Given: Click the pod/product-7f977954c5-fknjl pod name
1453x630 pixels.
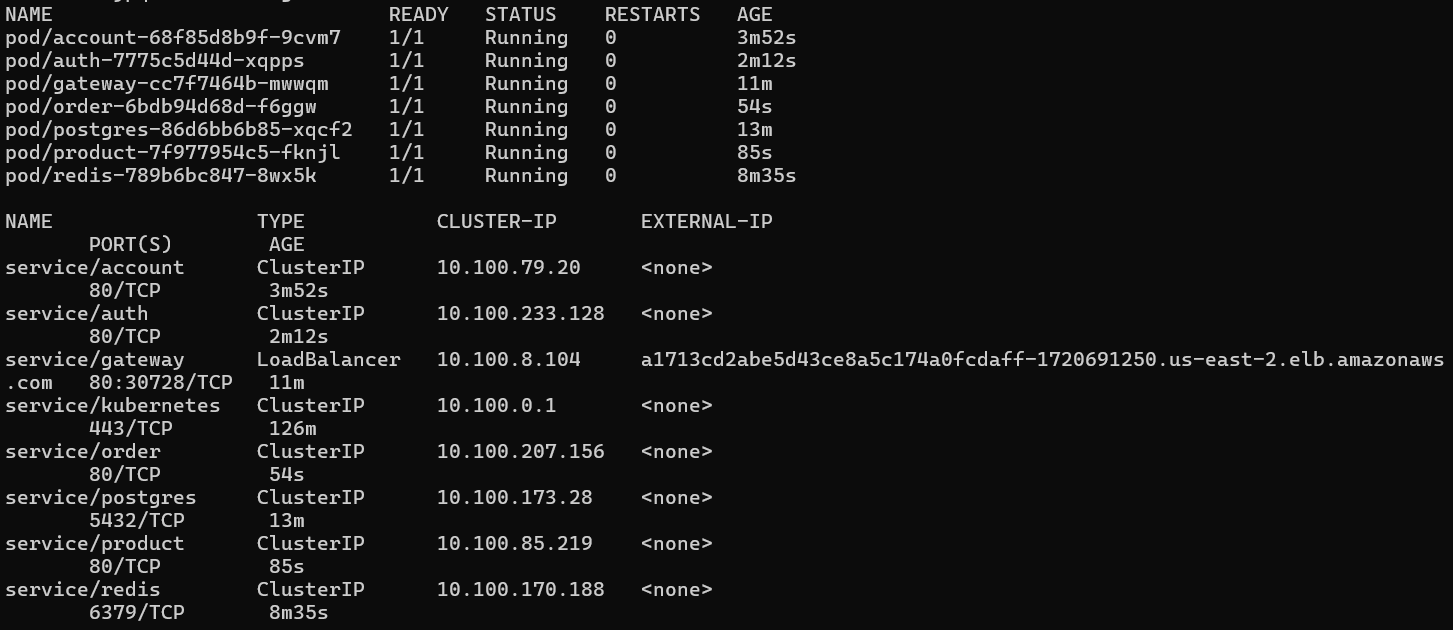Looking at the screenshot, I should point(173,153).
